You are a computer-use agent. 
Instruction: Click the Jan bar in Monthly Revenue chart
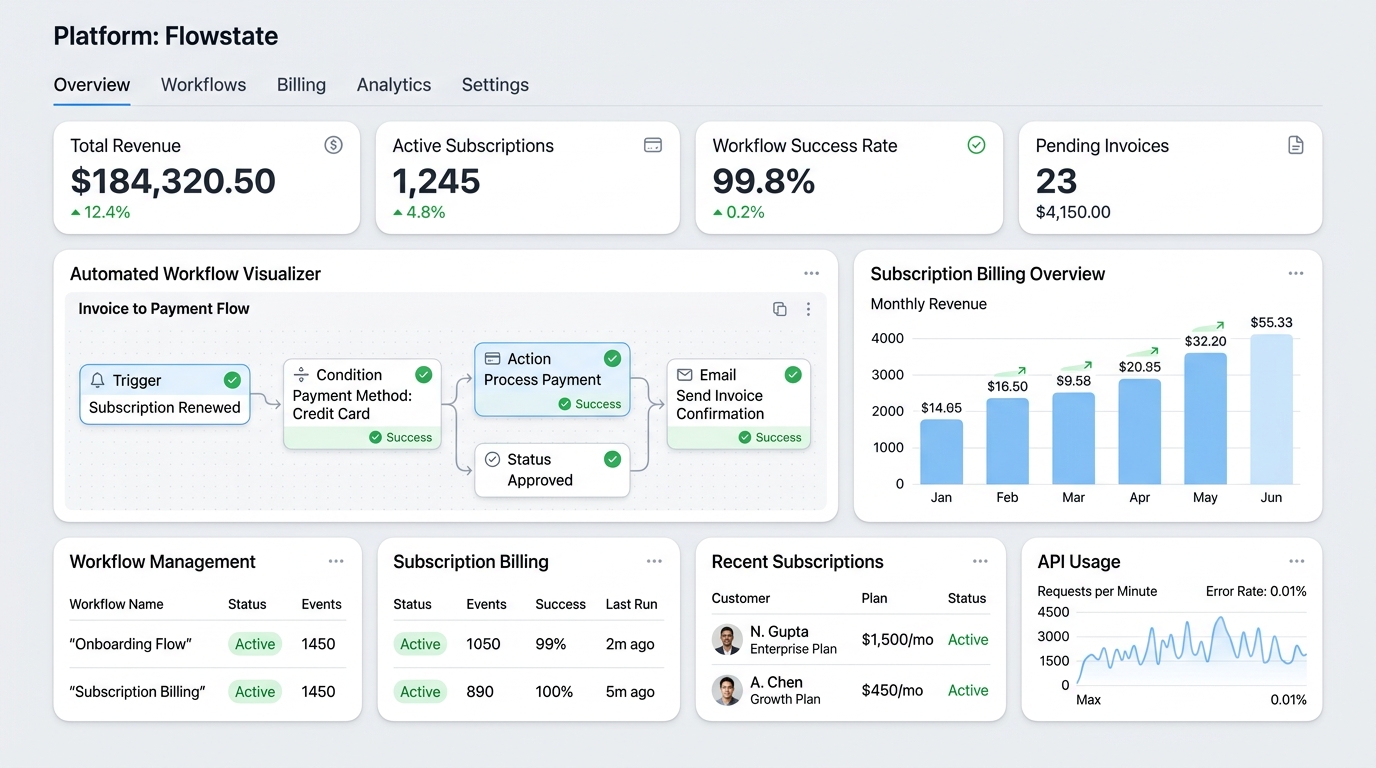(x=941, y=452)
